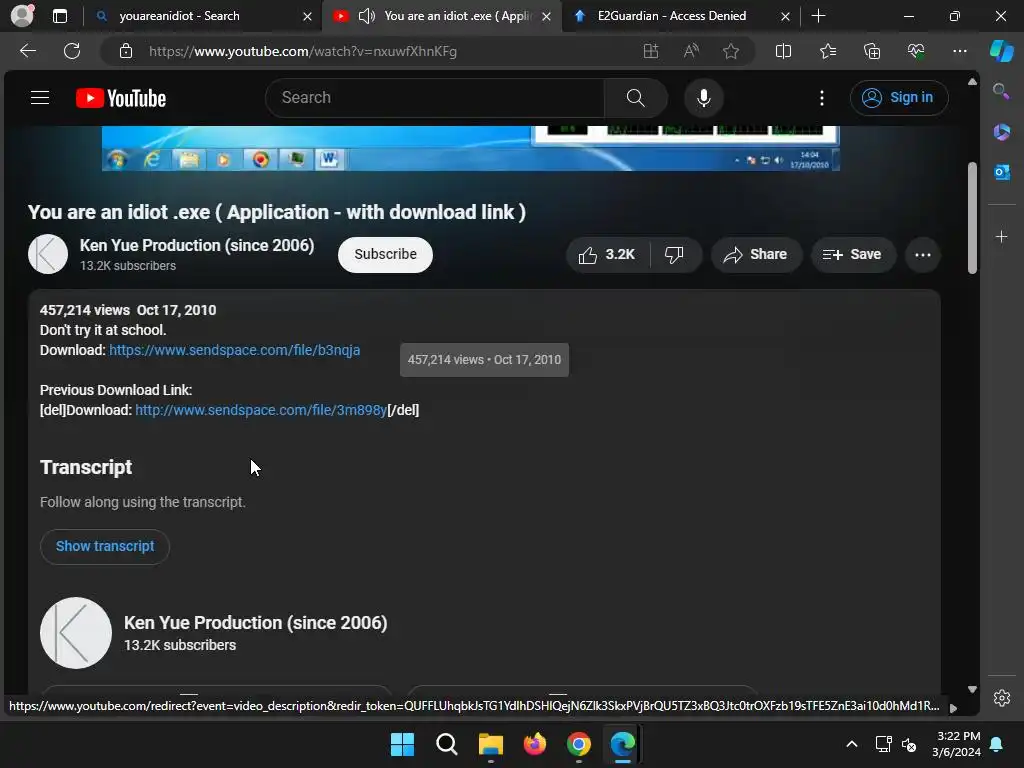The width and height of the screenshot is (1024, 768).
Task: Activate Read aloud in address bar
Action: pyautogui.click(x=691, y=51)
